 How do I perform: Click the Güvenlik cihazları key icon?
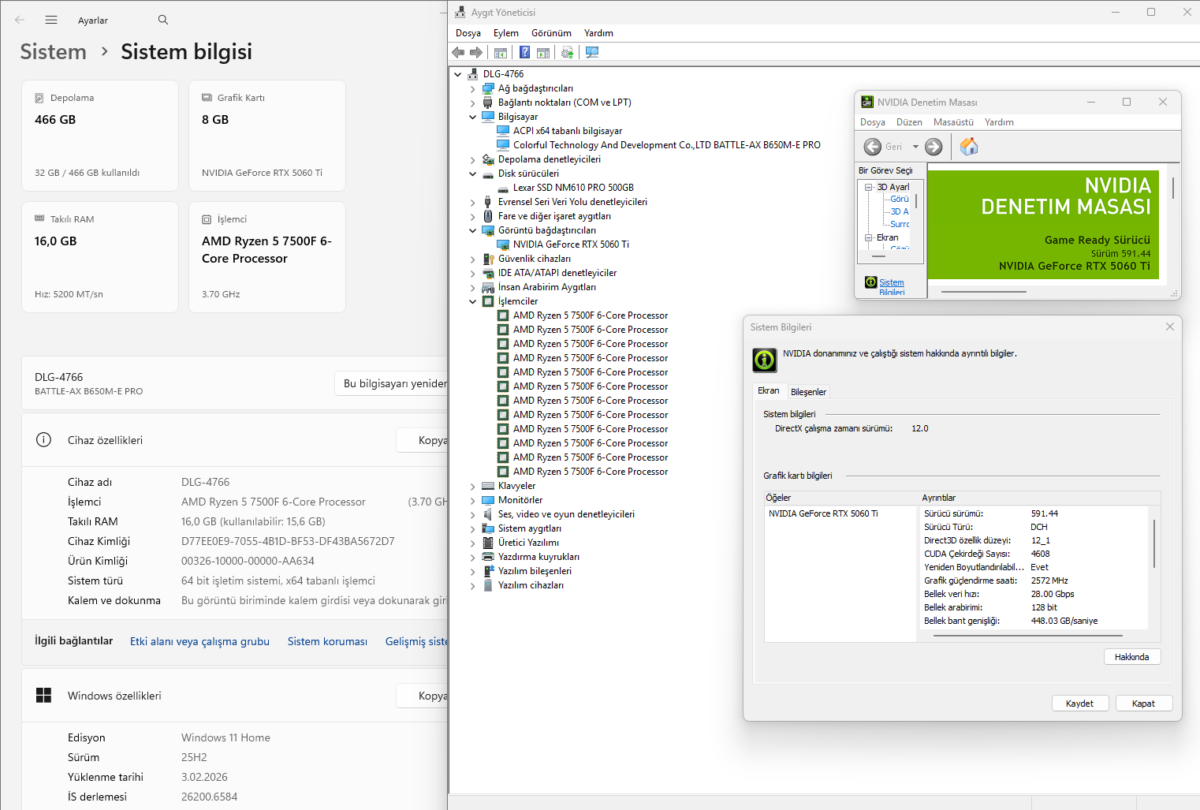tap(488, 258)
